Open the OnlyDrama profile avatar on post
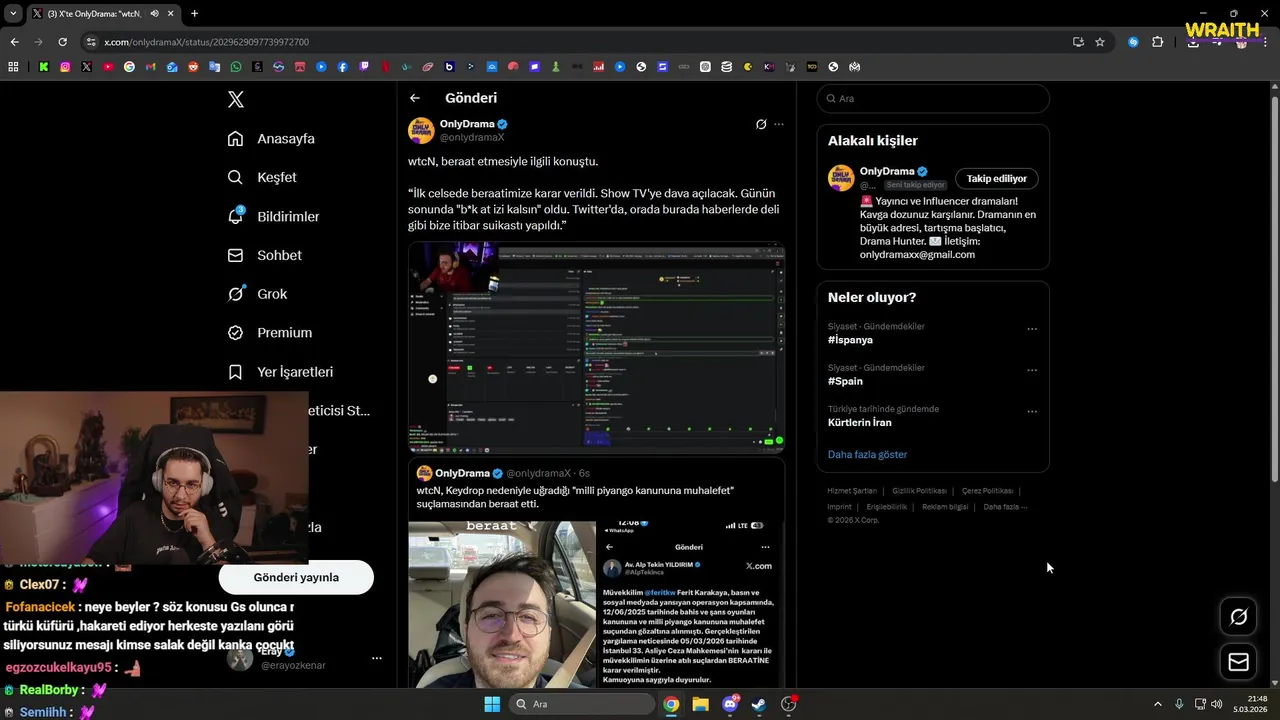The width and height of the screenshot is (1280, 720). pos(421,130)
